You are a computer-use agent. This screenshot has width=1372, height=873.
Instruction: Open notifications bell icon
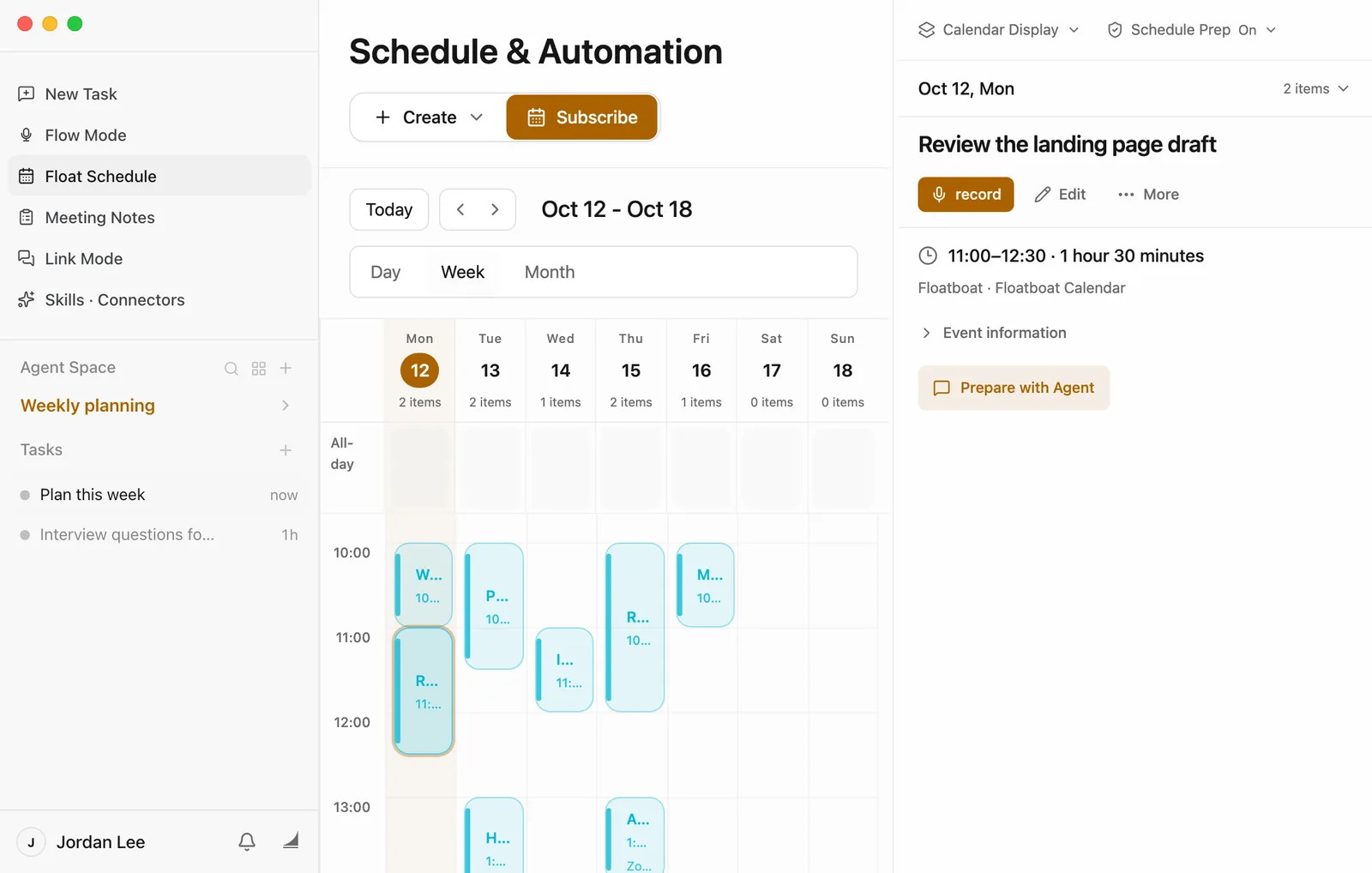(x=247, y=842)
